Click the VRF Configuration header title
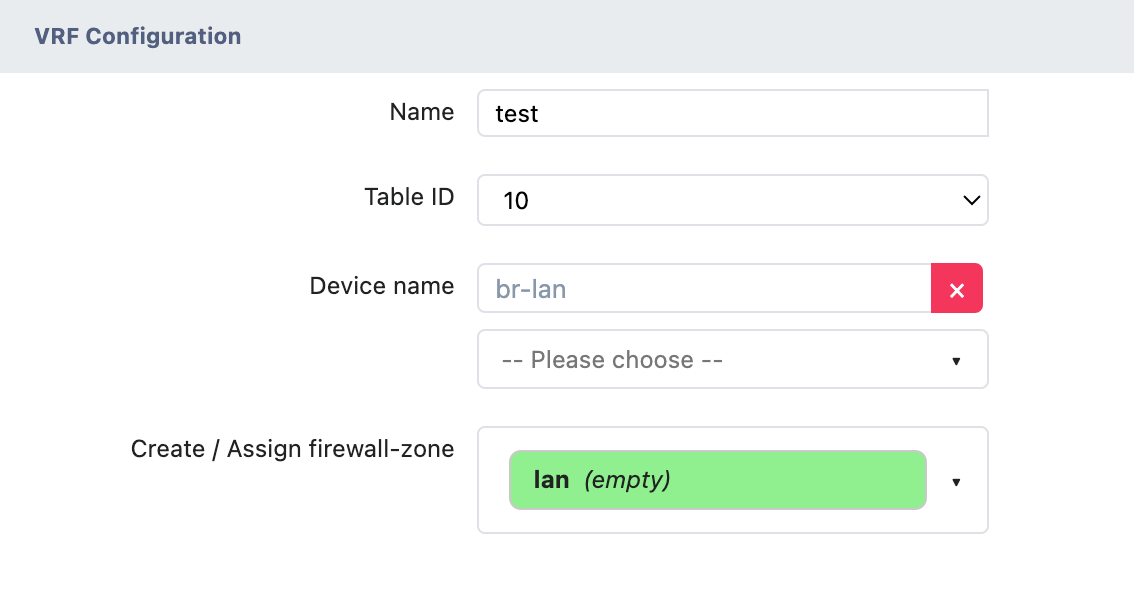 [x=138, y=37]
